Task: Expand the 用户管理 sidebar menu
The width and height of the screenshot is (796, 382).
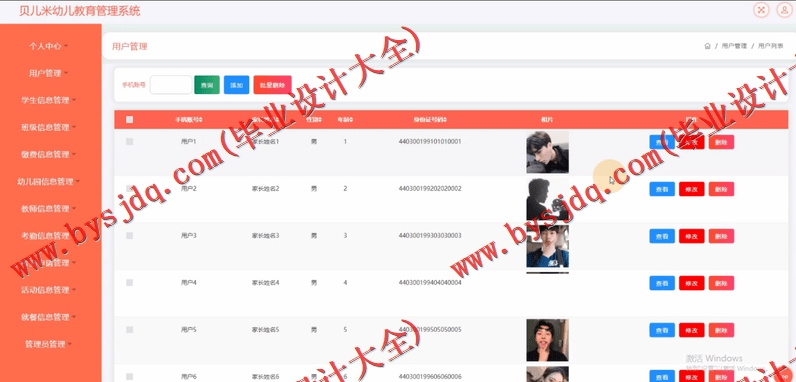Action: point(49,73)
